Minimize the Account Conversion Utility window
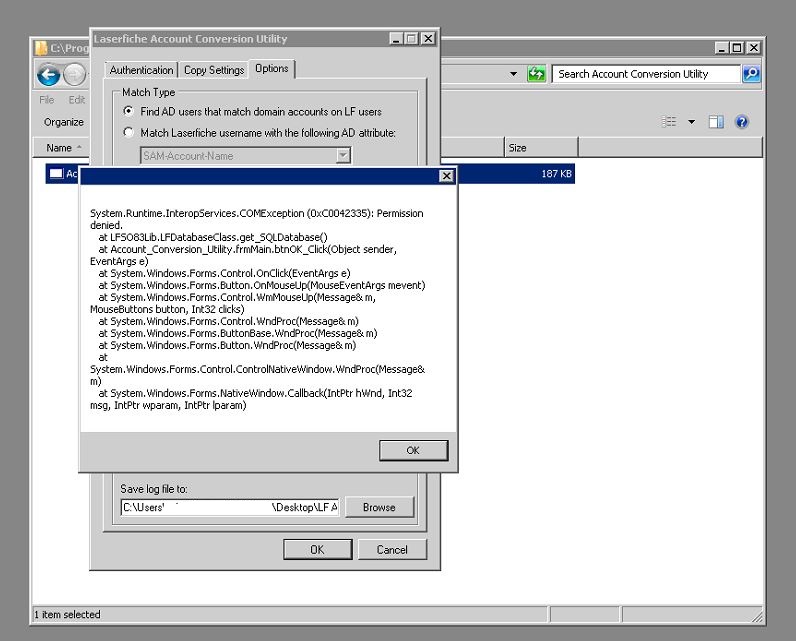796x641 pixels. click(397, 39)
